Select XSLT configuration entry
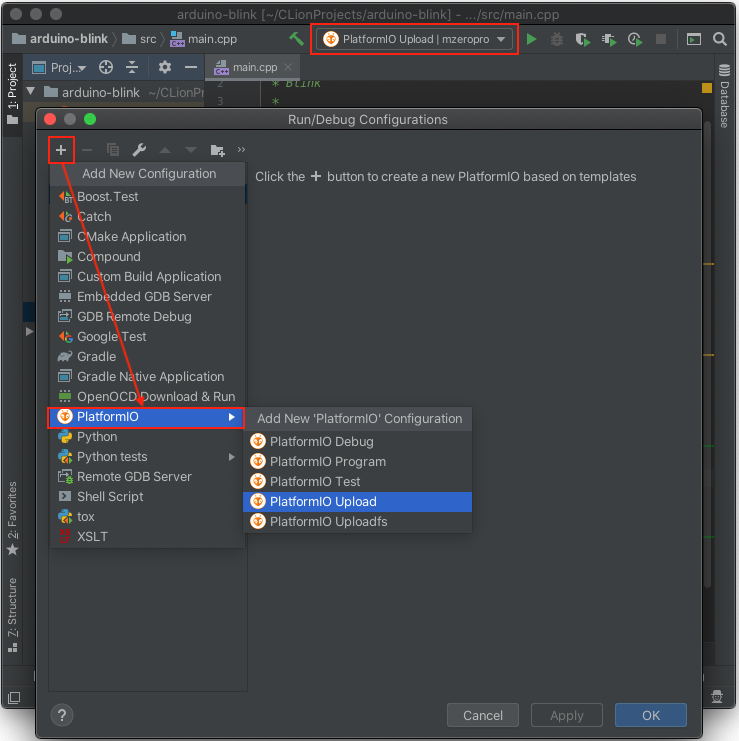 (147, 537)
